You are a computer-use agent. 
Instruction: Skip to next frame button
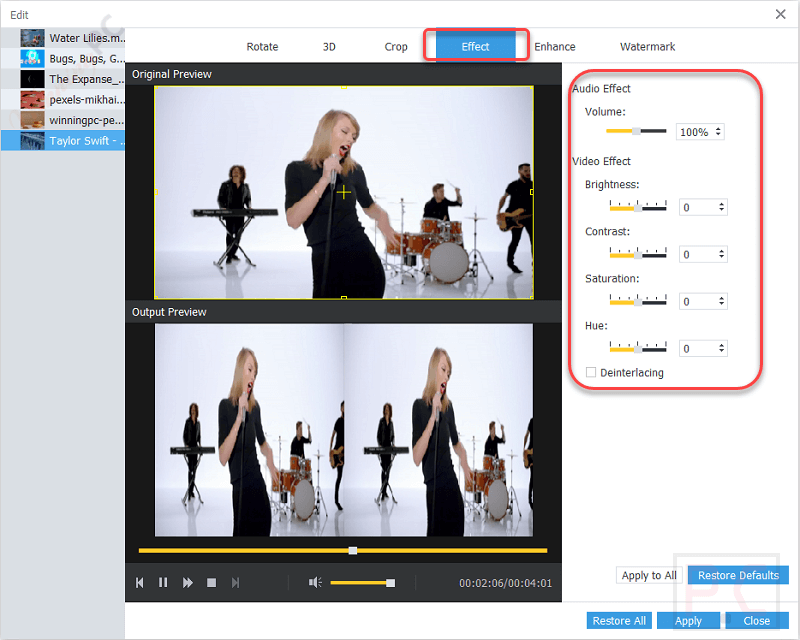(x=235, y=582)
